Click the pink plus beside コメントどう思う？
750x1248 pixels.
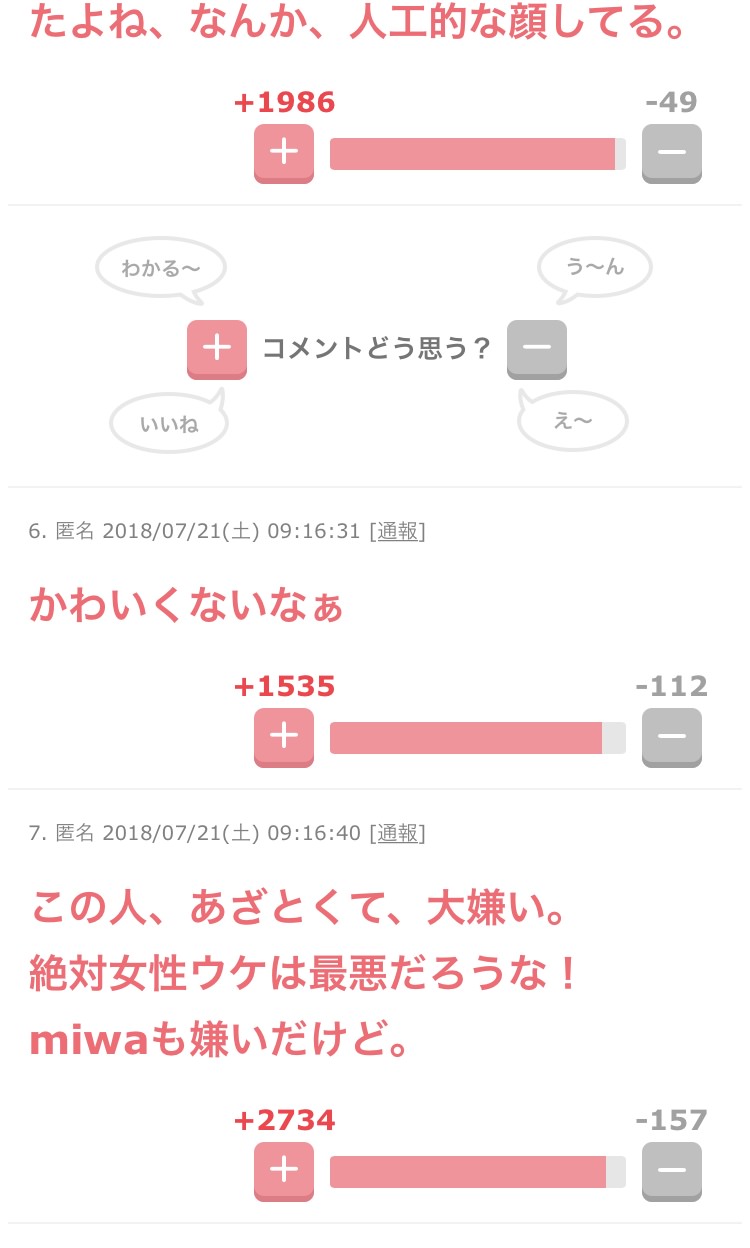[217, 349]
